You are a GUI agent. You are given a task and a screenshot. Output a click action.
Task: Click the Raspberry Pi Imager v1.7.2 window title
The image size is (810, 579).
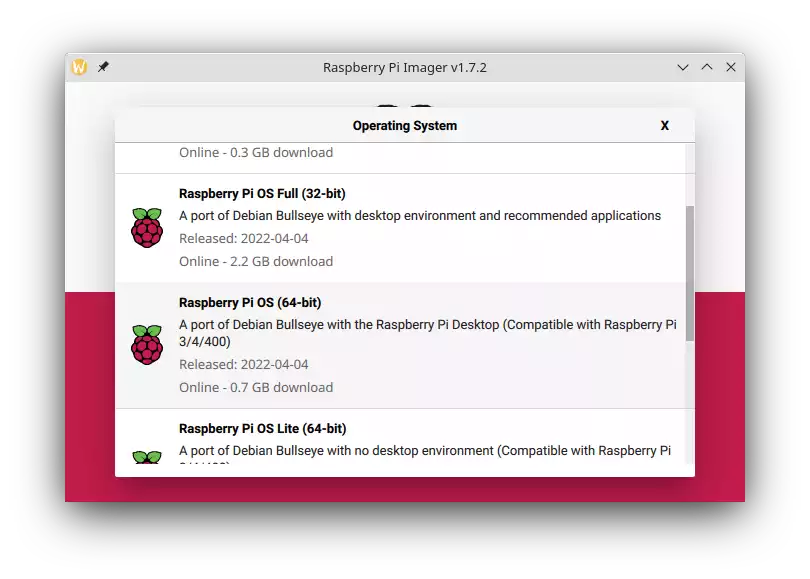click(404, 68)
